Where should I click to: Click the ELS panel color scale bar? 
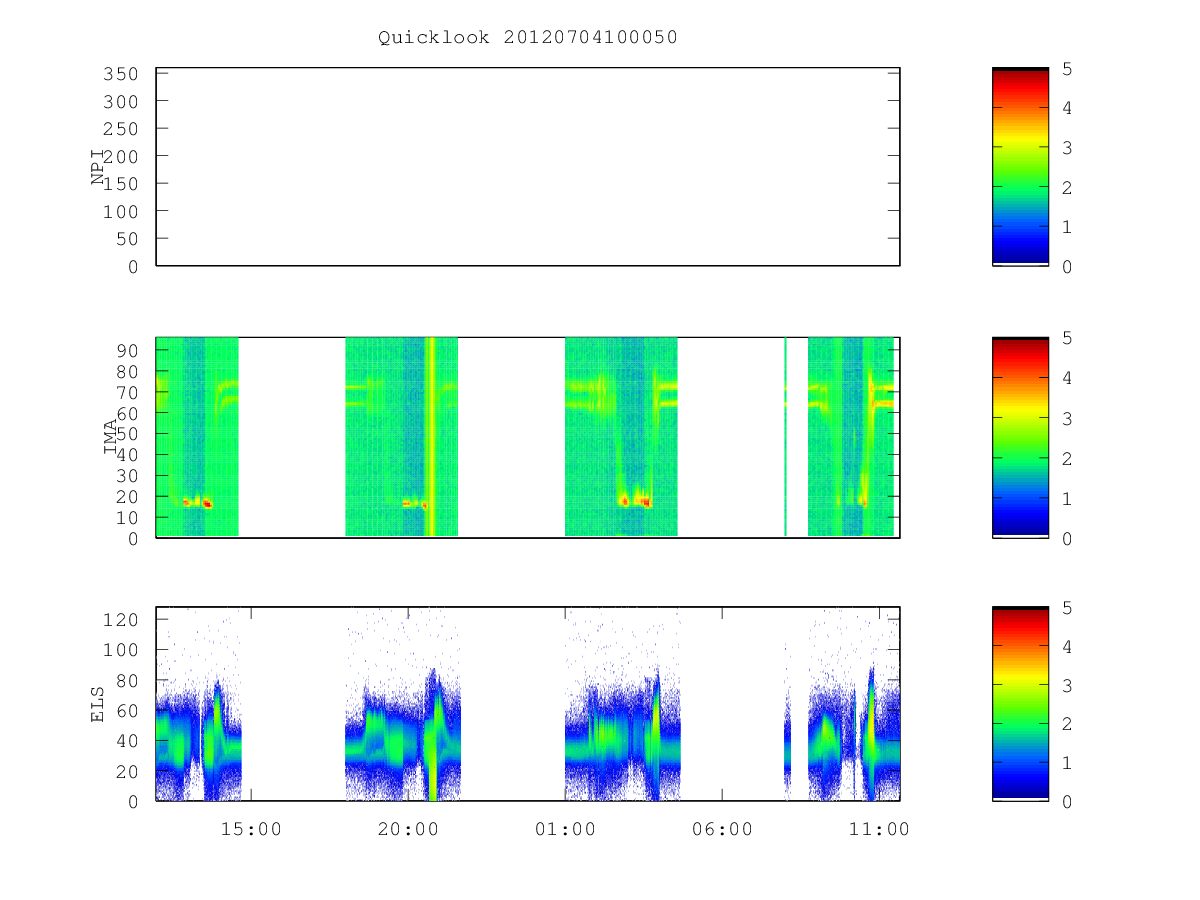pos(1020,704)
